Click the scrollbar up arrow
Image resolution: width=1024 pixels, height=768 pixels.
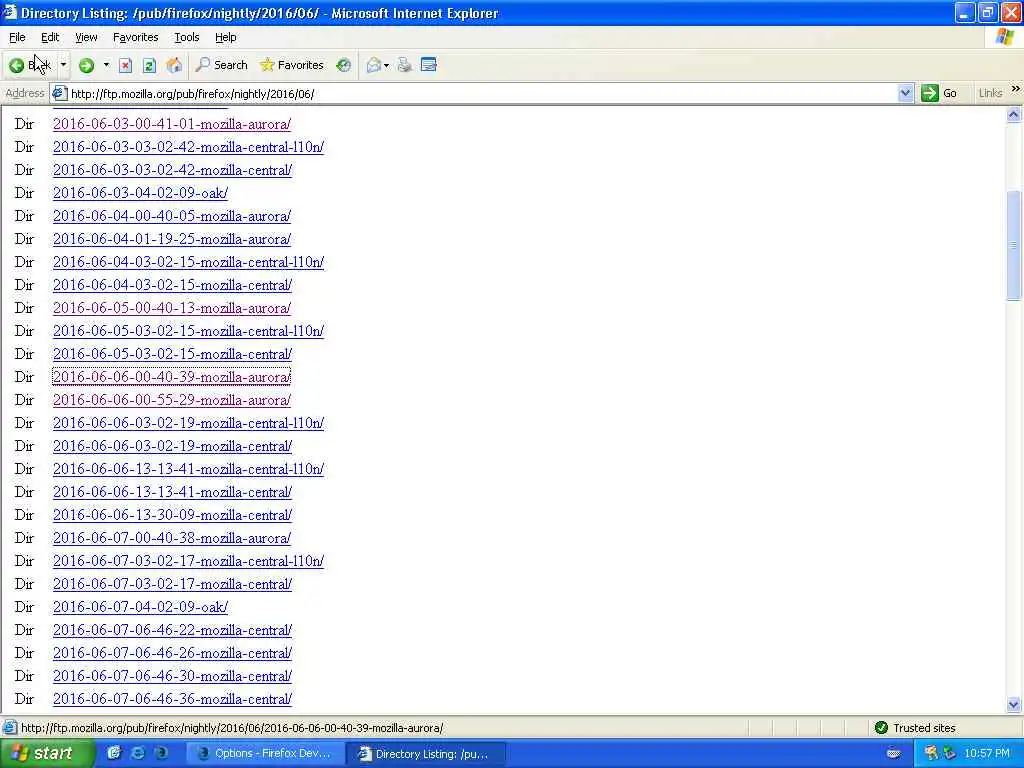1014,114
